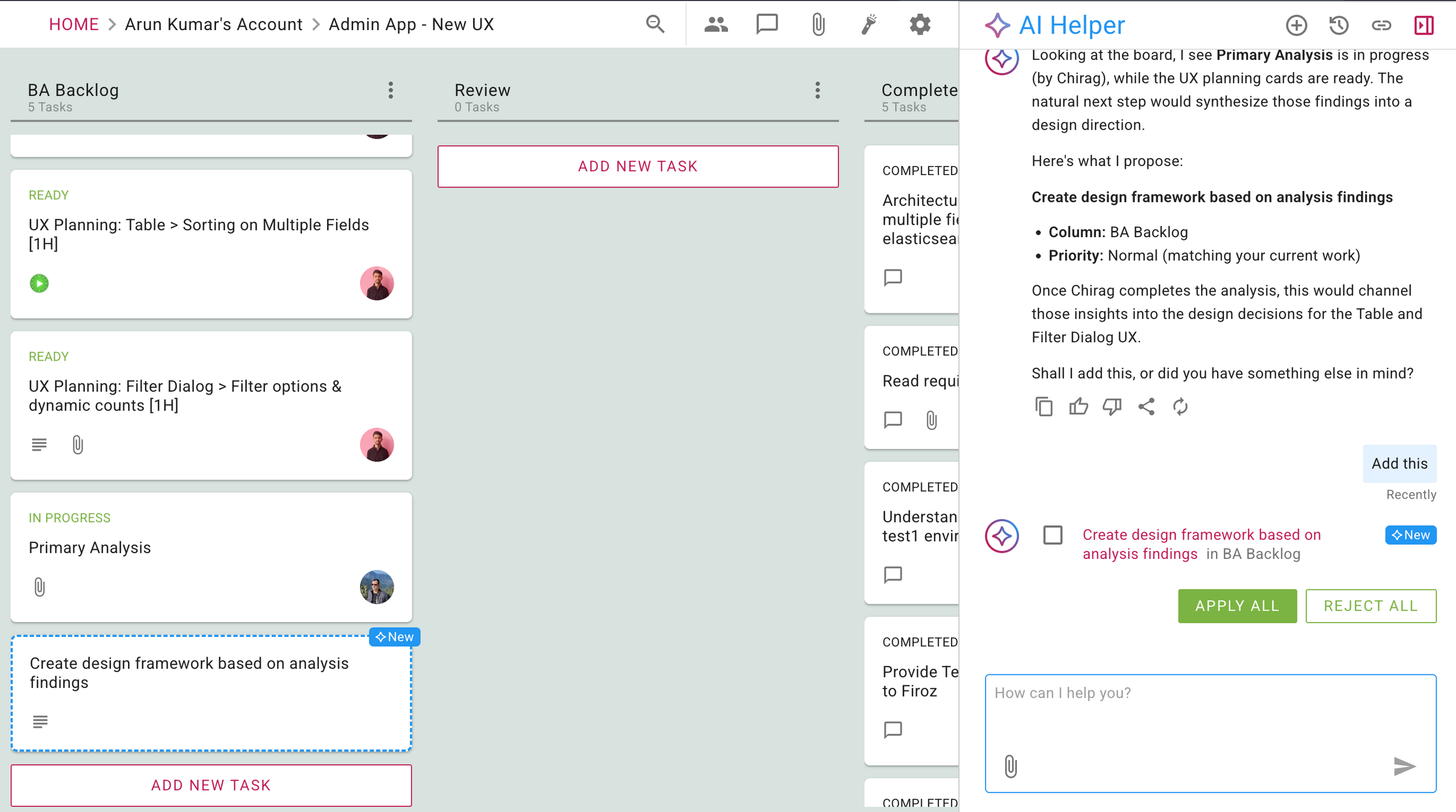Open the highlighter torch icon
Screen dimensions: 1456x812
(868, 24)
